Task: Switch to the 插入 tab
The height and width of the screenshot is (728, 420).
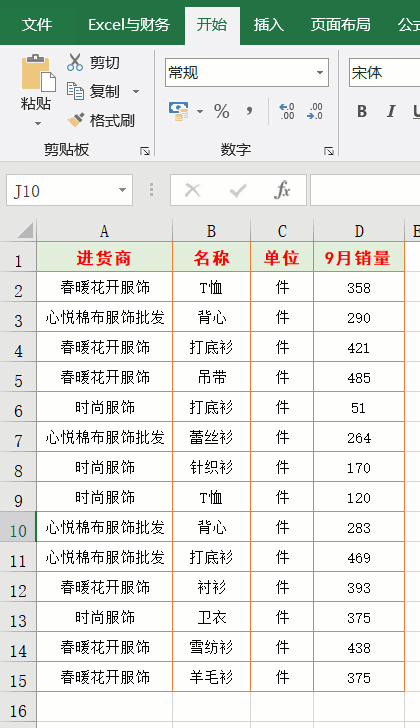Action: (269, 25)
